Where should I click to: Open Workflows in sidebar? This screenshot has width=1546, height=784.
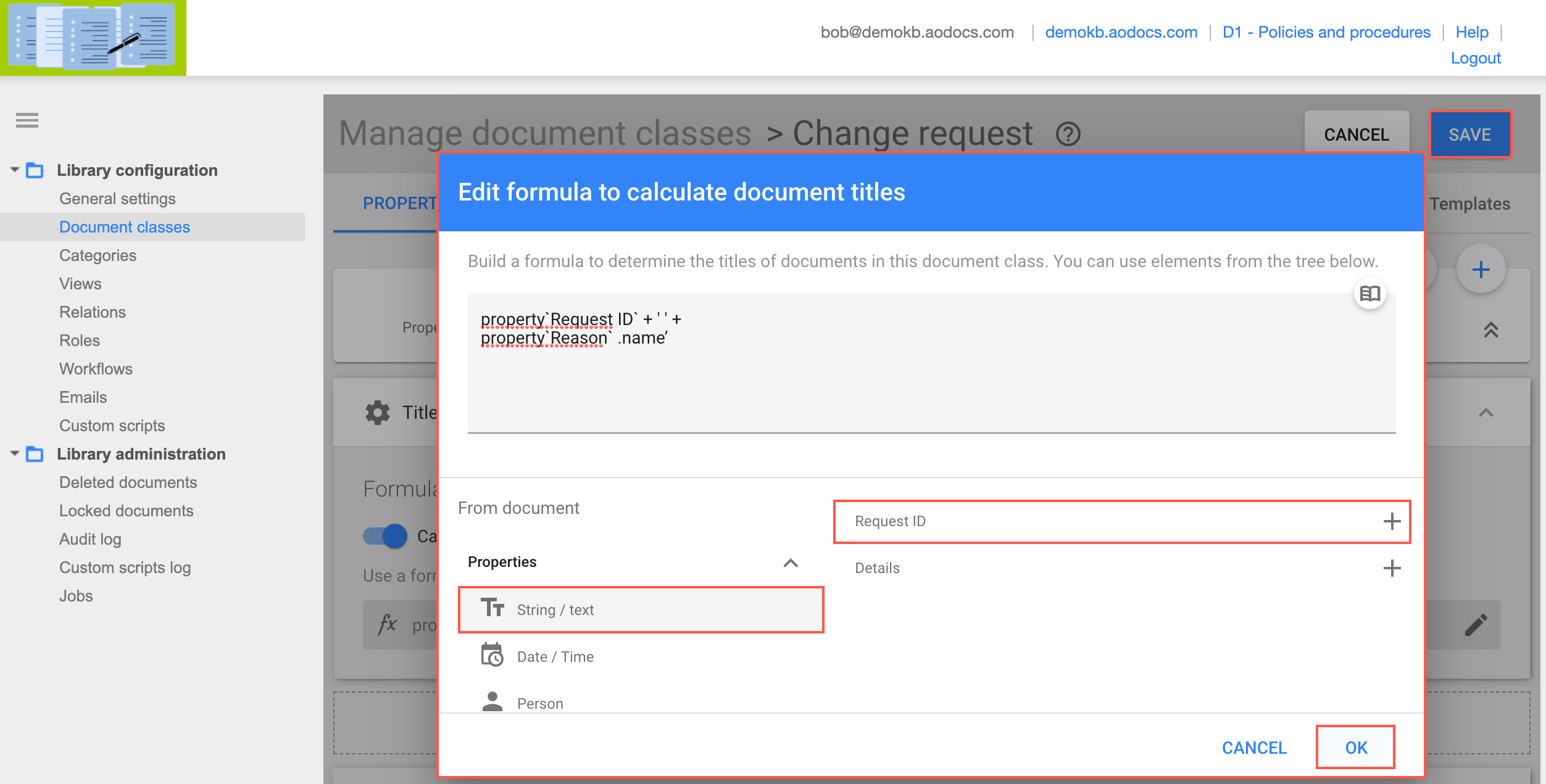pyautogui.click(x=96, y=369)
